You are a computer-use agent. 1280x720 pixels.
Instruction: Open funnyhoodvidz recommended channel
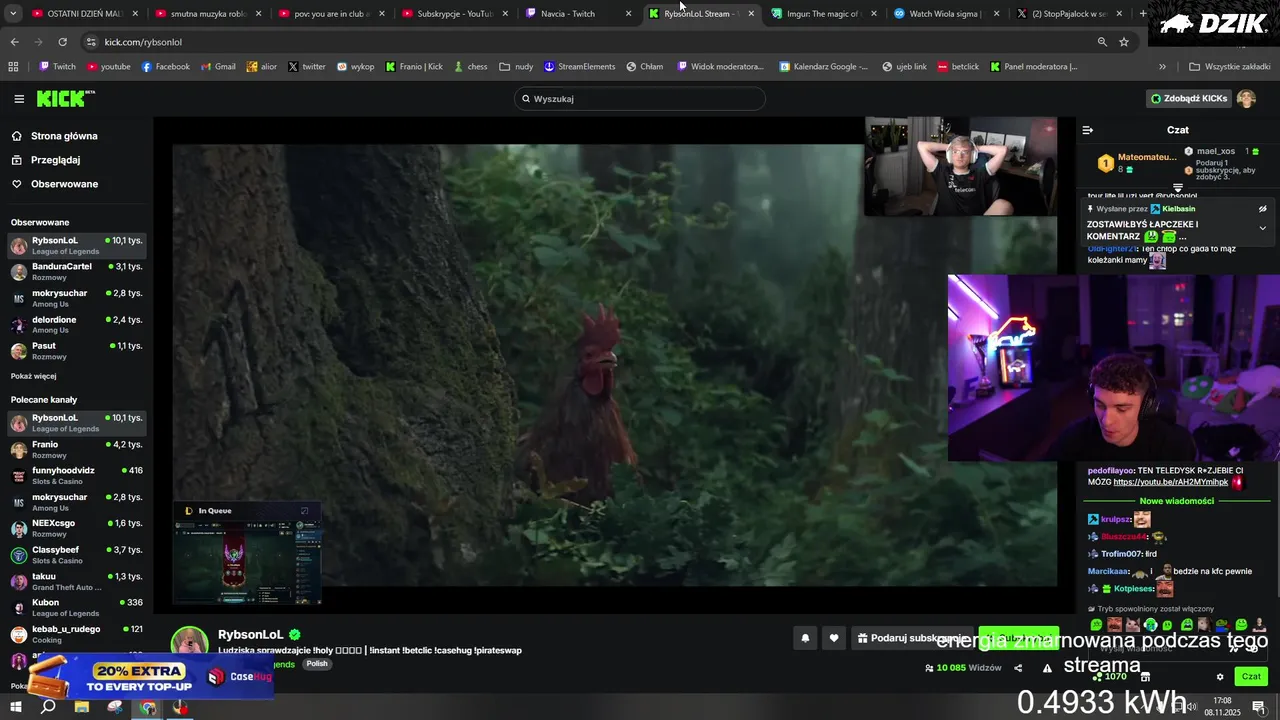[77, 475]
